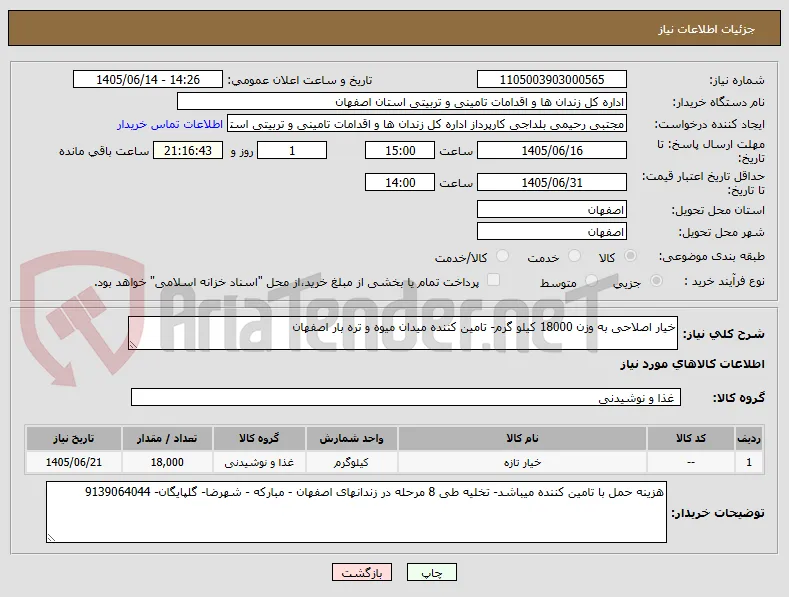
Task: Click the delivery city field اصفهان
Action: click(x=551, y=232)
